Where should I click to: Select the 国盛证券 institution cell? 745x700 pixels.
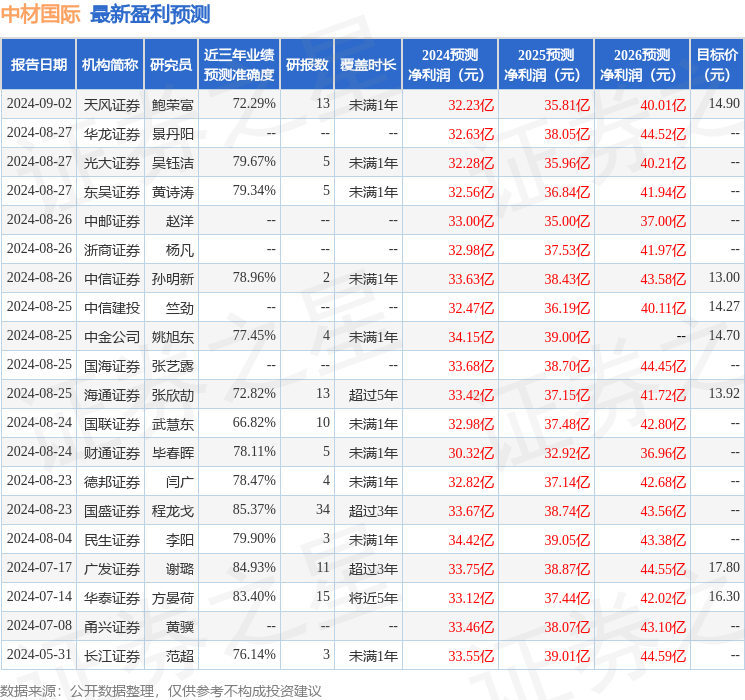tap(112, 511)
